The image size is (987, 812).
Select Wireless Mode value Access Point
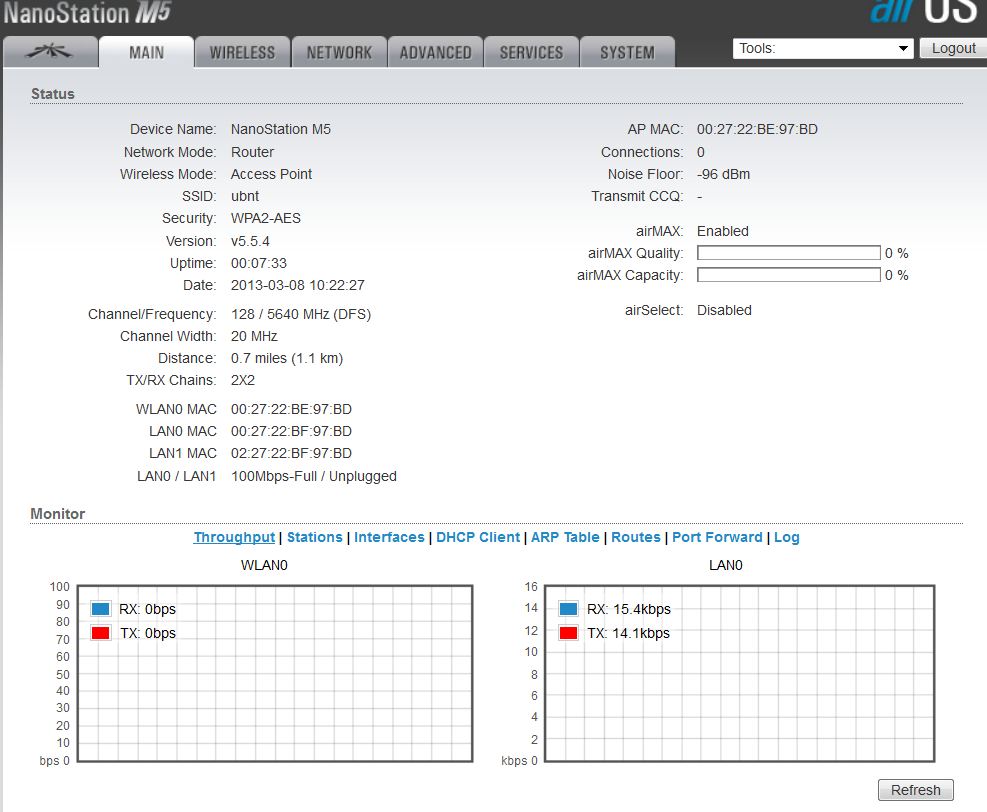(271, 174)
